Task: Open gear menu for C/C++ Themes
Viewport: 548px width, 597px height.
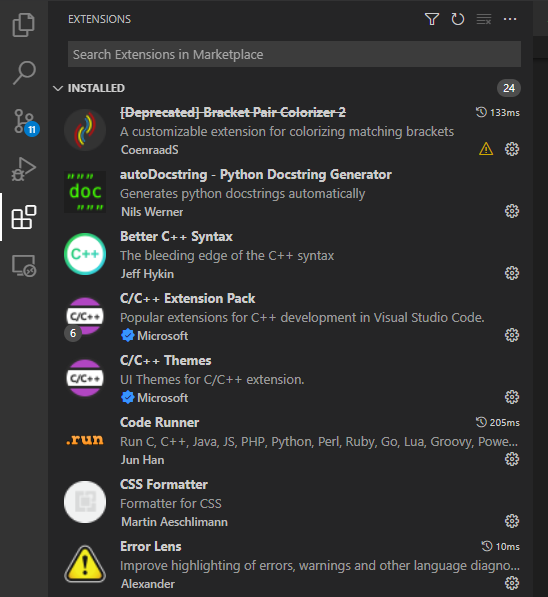Action: coord(512,397)
